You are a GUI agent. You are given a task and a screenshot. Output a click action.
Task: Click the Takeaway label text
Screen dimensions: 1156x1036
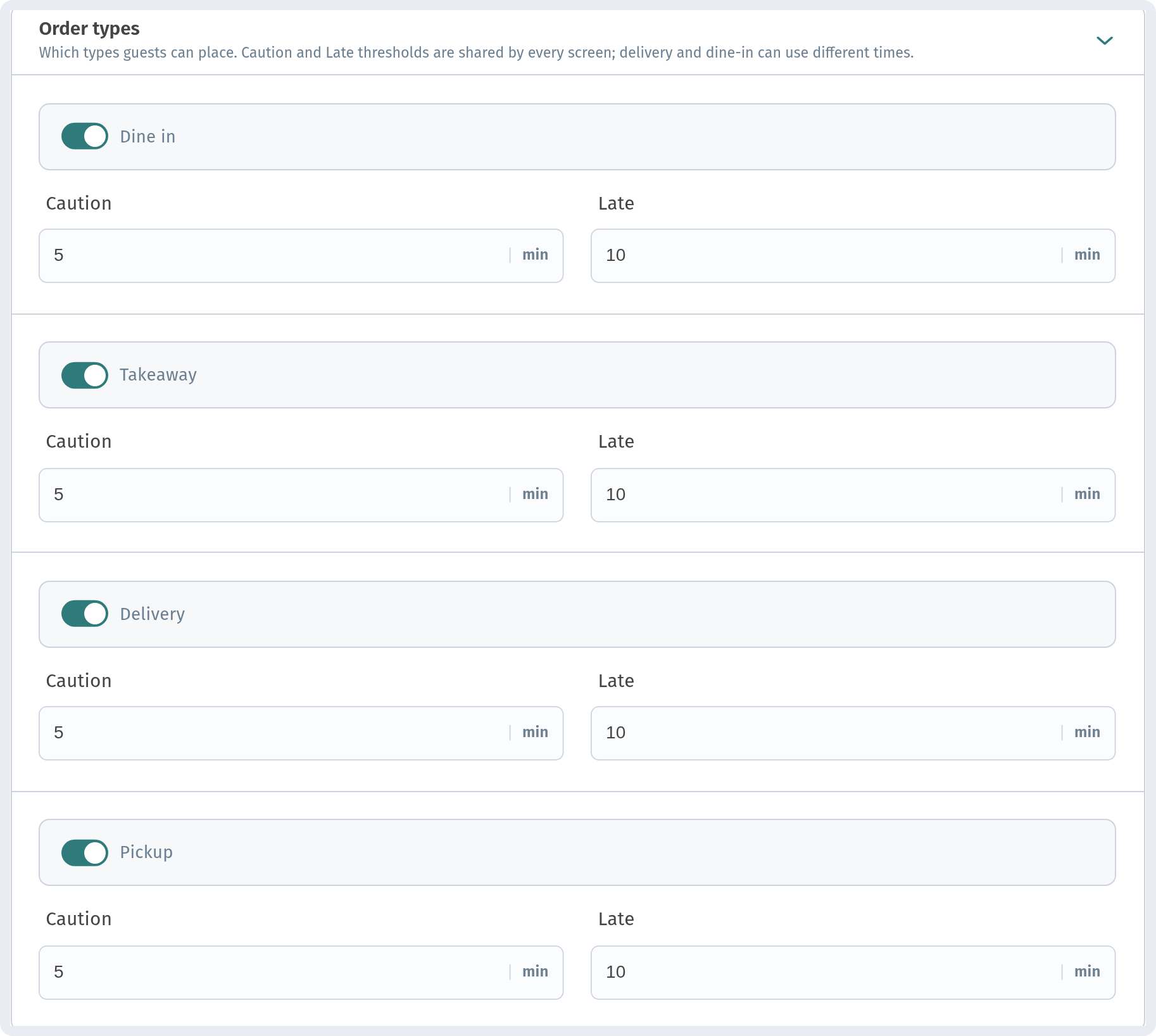[158, 375]
